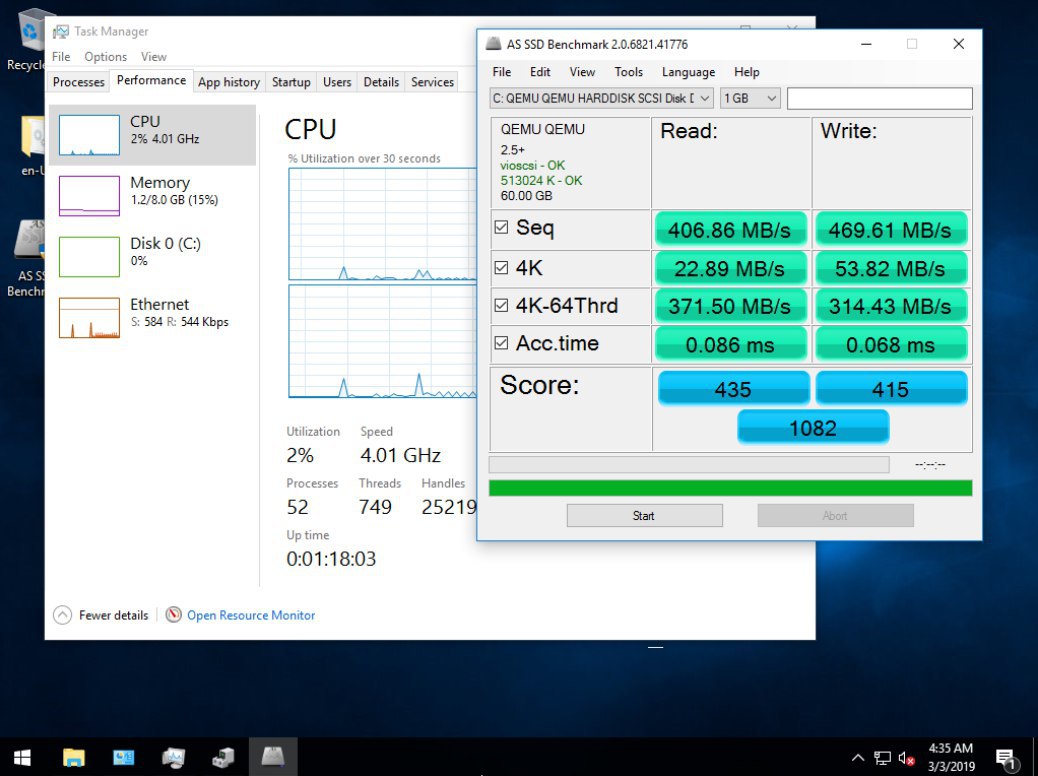
Task: Click the network tray icon
Action: click(883, 758)
